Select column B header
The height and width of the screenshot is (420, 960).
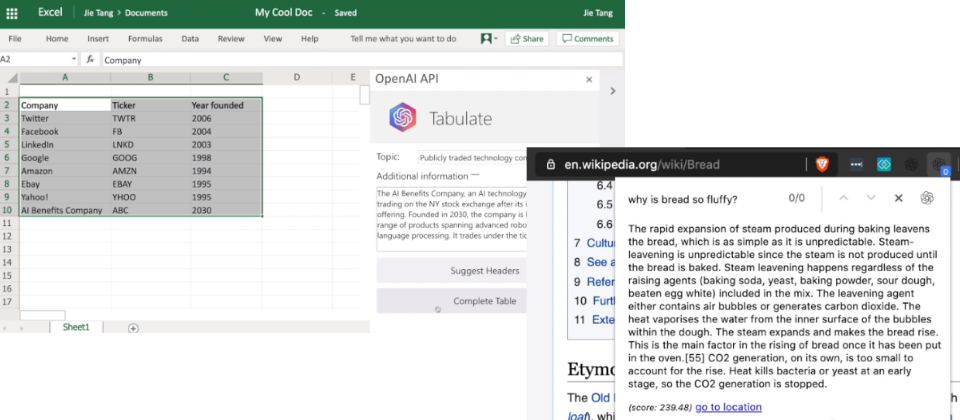[x=151, y=78]
